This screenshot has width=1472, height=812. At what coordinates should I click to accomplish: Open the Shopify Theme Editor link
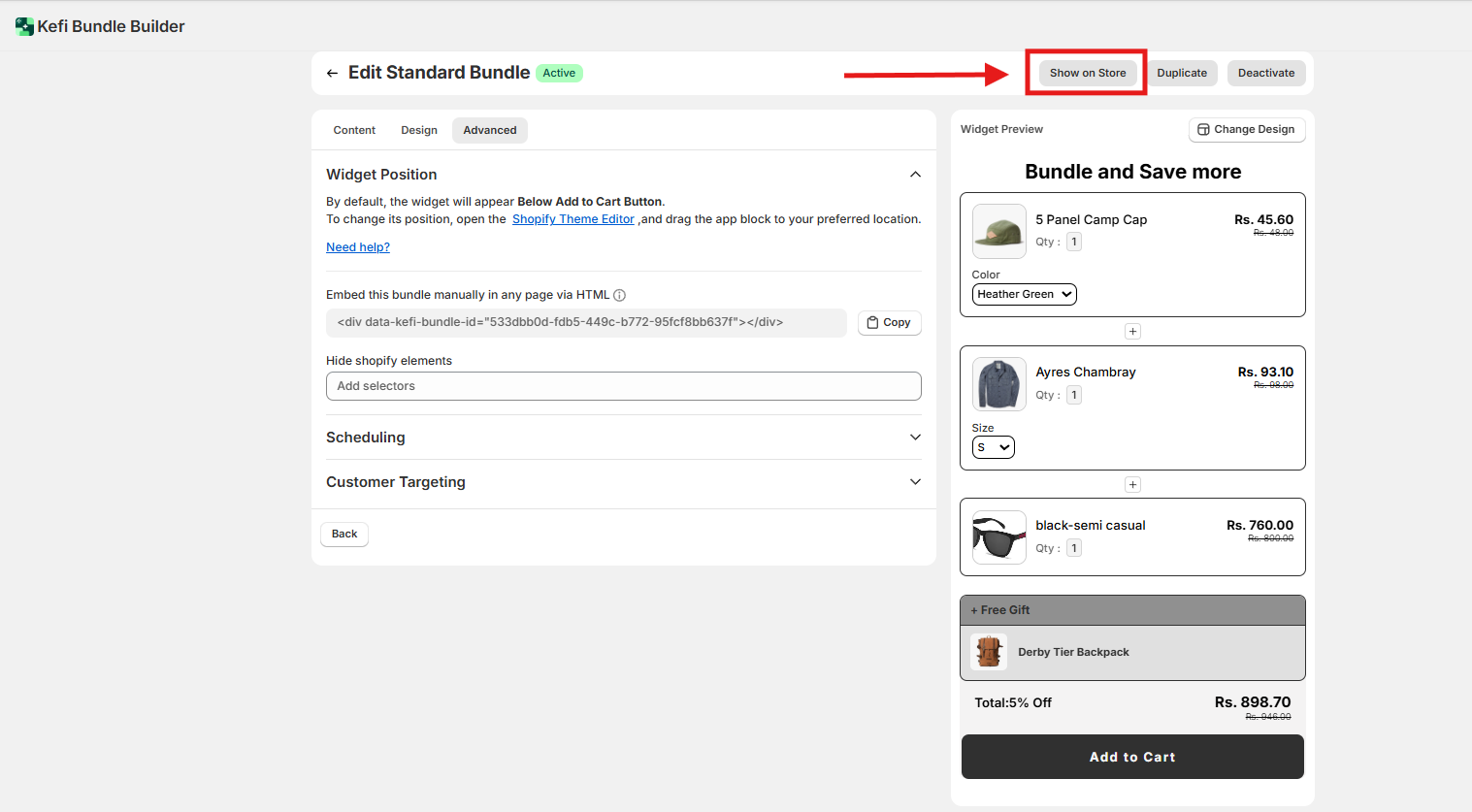(572, 219)
